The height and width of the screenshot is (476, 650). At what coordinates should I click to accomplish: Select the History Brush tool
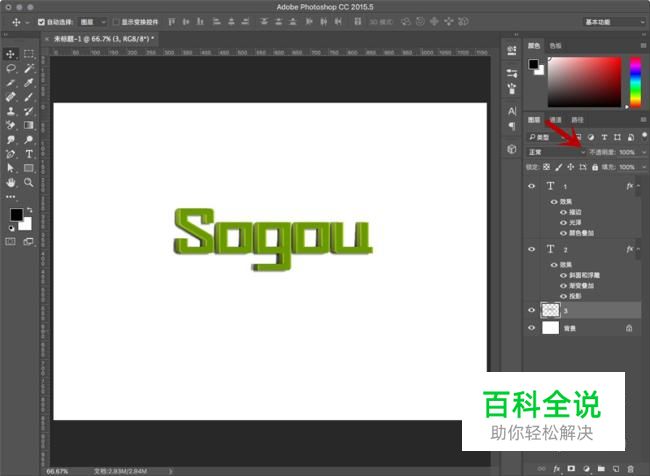(29, 111)
